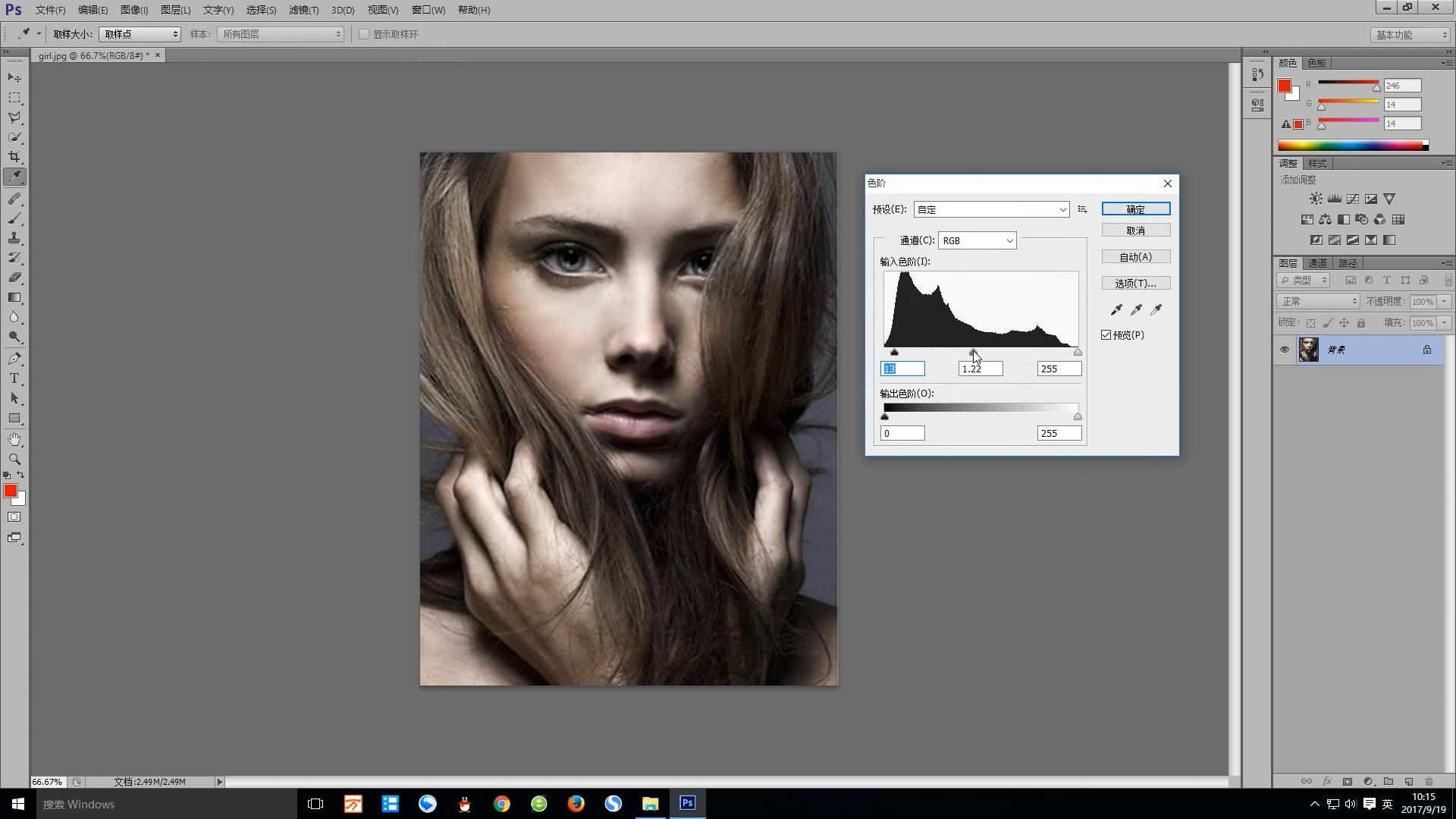
Task: Select the Pen tool
Action: 14,359
